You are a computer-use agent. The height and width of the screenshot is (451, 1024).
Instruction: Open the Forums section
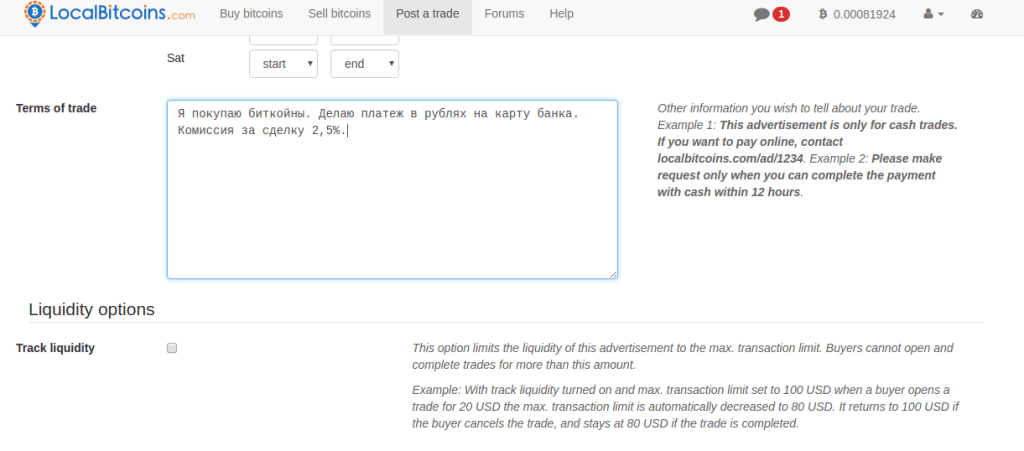(x=505, y=14)
